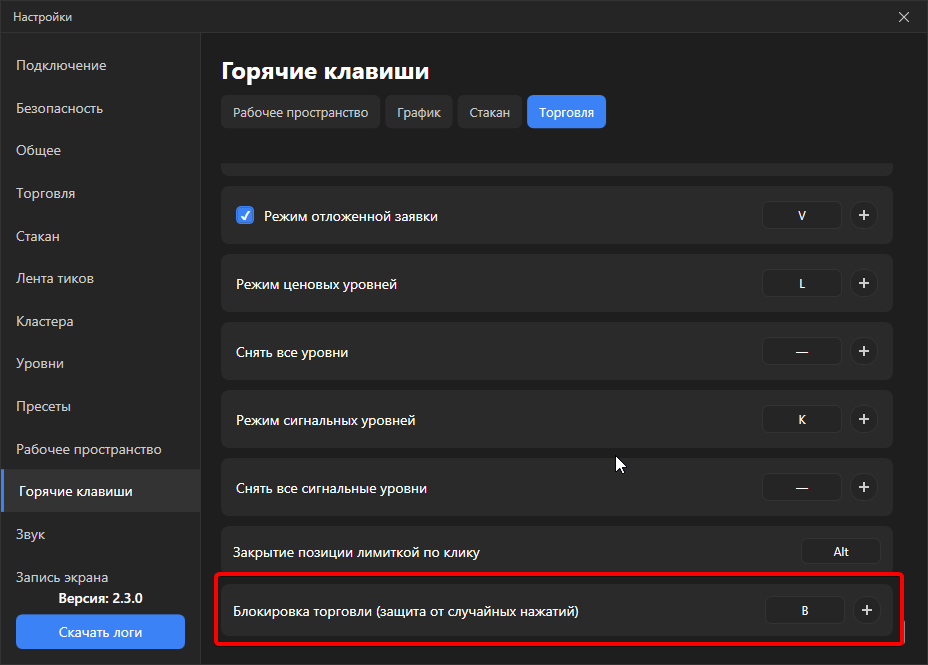Add hotkey for Снять все сигнальные уровни
This screenshot has width=928, height=665.
point(863,488)
